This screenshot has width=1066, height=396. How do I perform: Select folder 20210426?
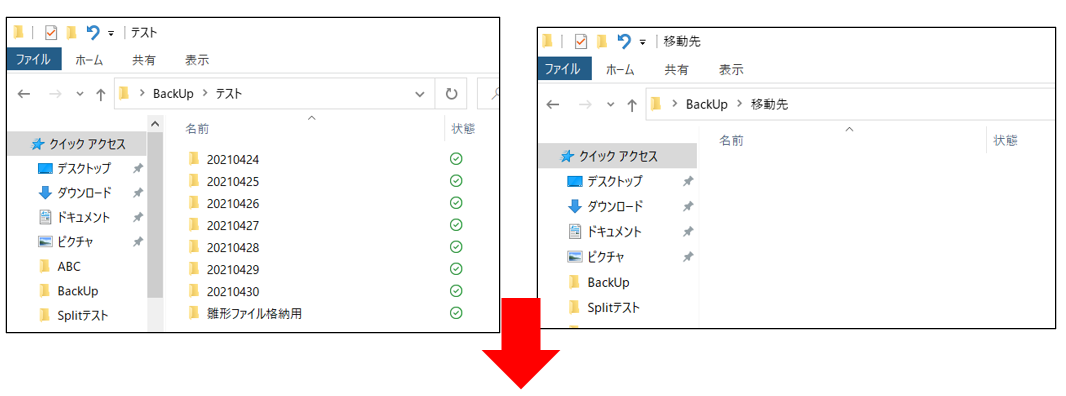click(233, 203)
